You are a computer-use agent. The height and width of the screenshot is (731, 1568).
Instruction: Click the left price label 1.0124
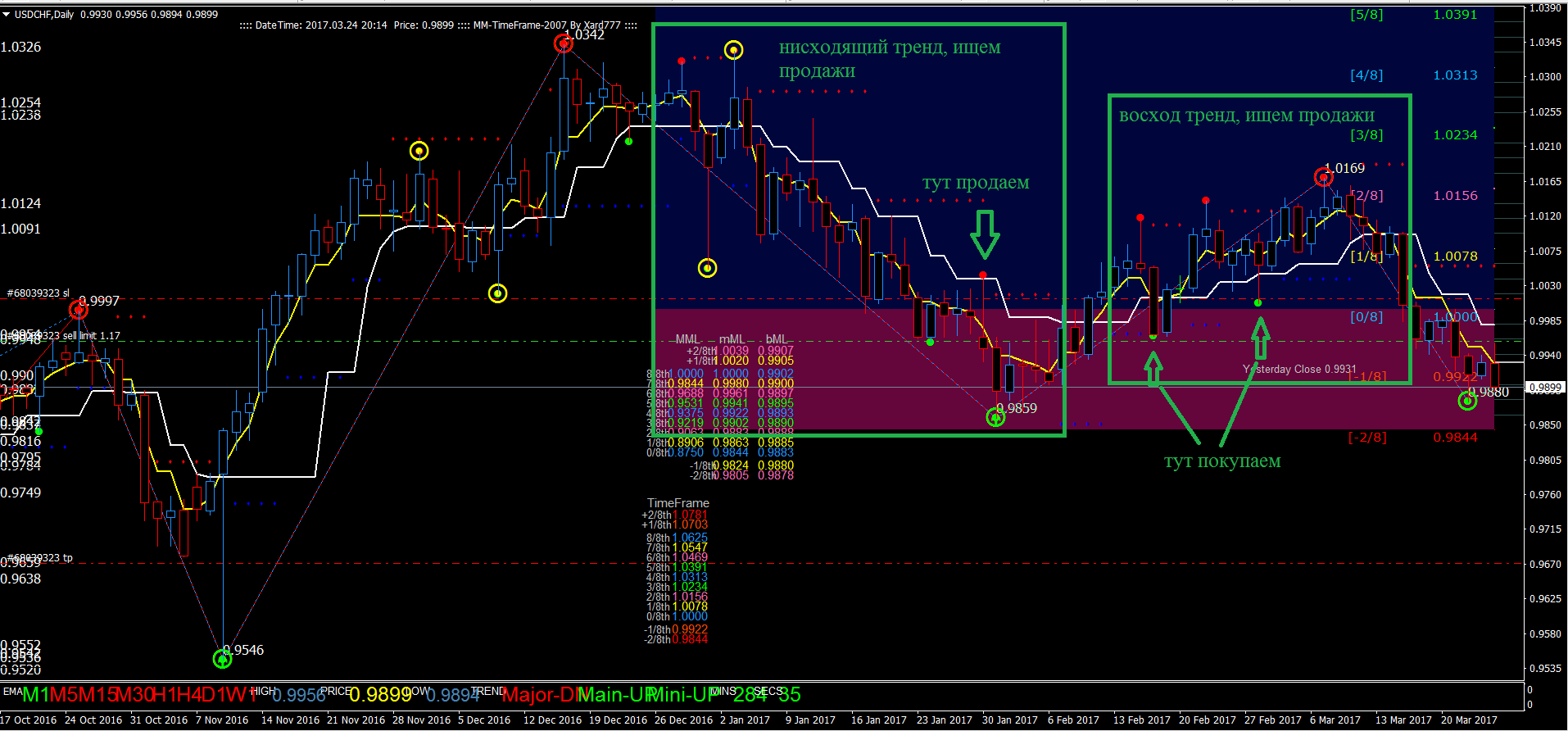coord(20,204)
